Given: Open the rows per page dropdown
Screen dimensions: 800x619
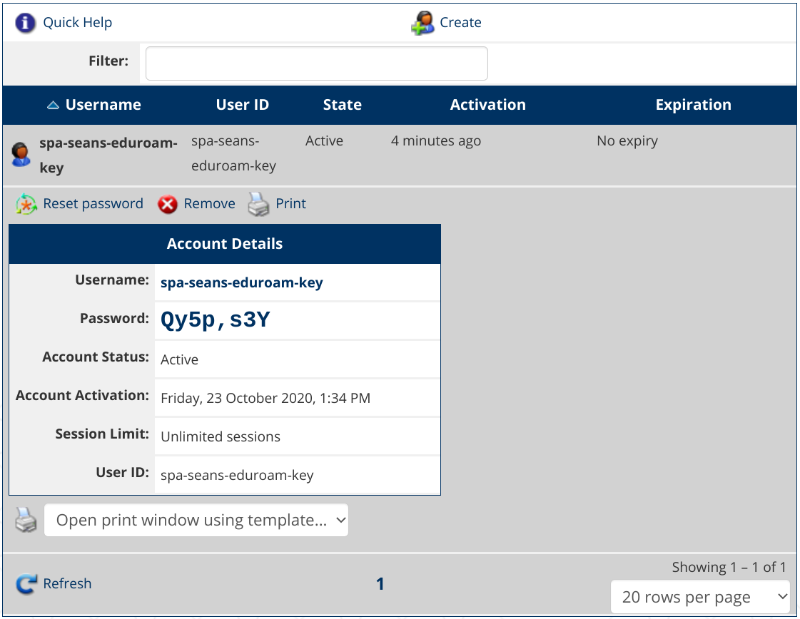Looking at the screenshot, I should point(700,597).
